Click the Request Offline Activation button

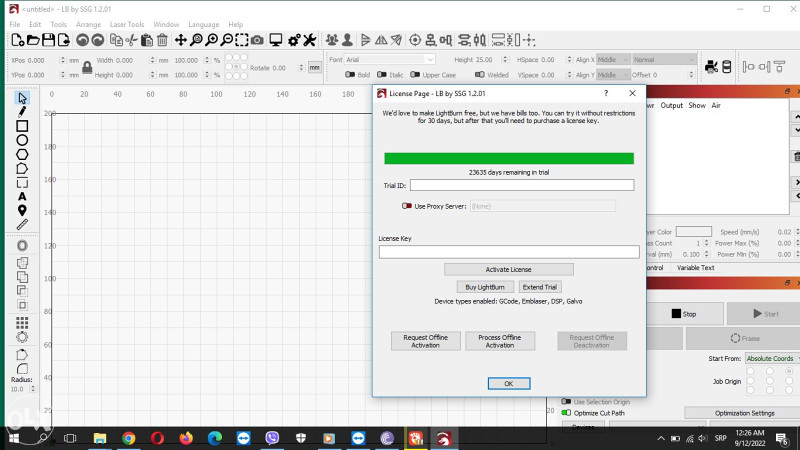point(426,341)
